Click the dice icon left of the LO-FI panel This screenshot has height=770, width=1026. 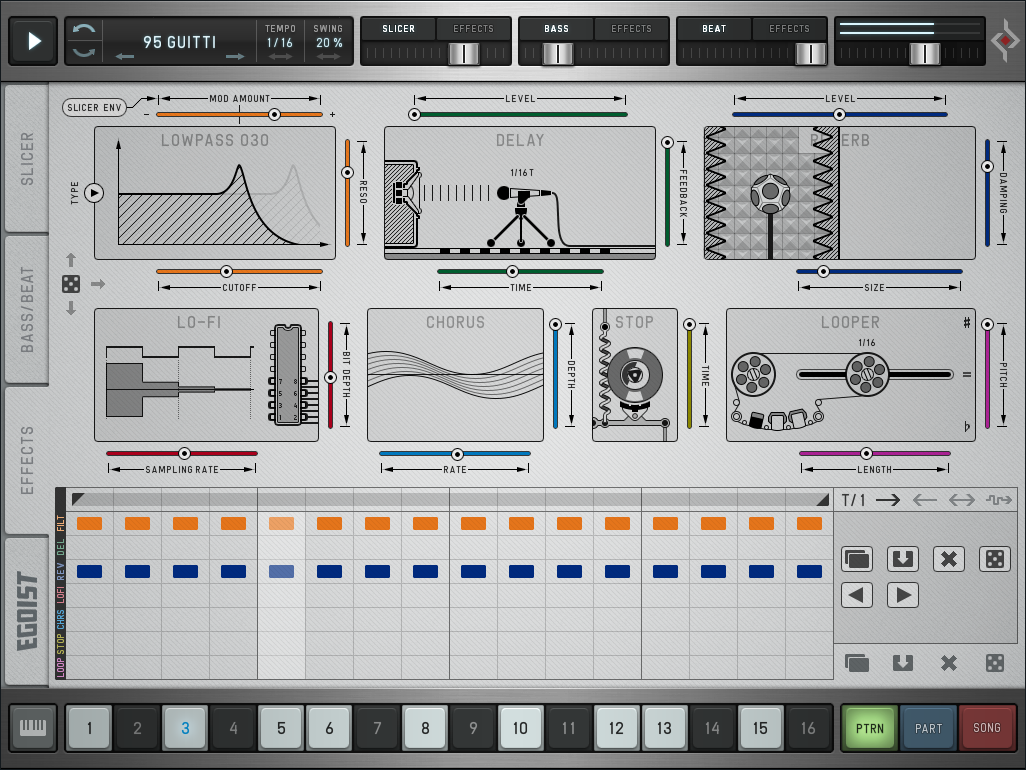(71, 284)
